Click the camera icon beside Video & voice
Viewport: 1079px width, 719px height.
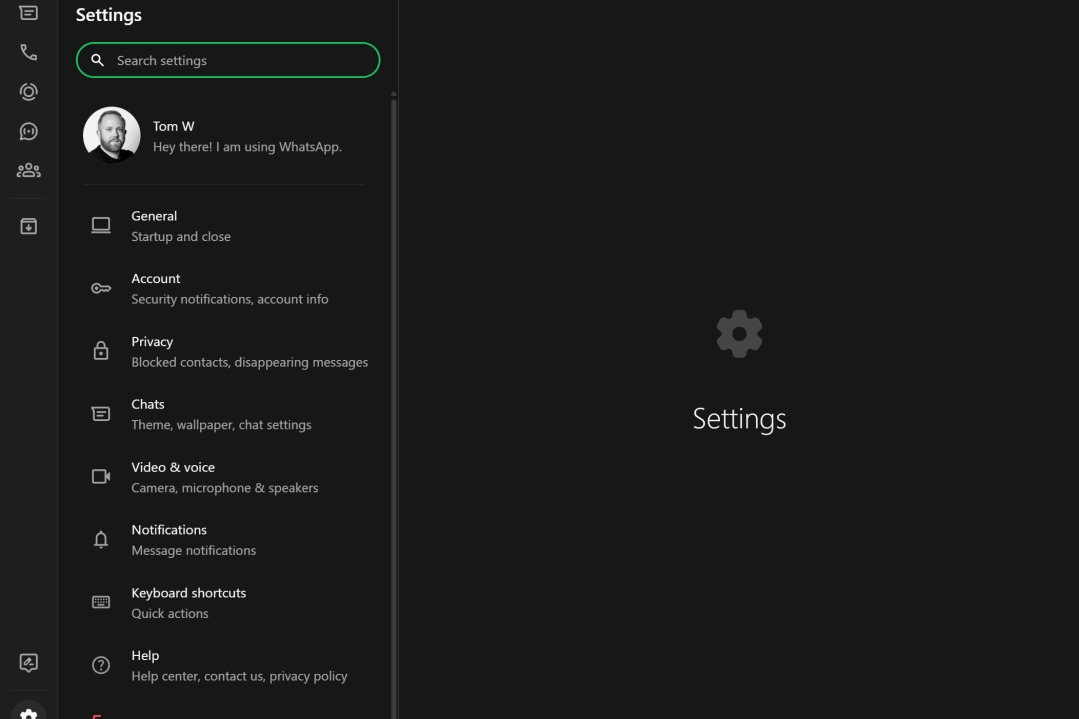coord(101,477)
